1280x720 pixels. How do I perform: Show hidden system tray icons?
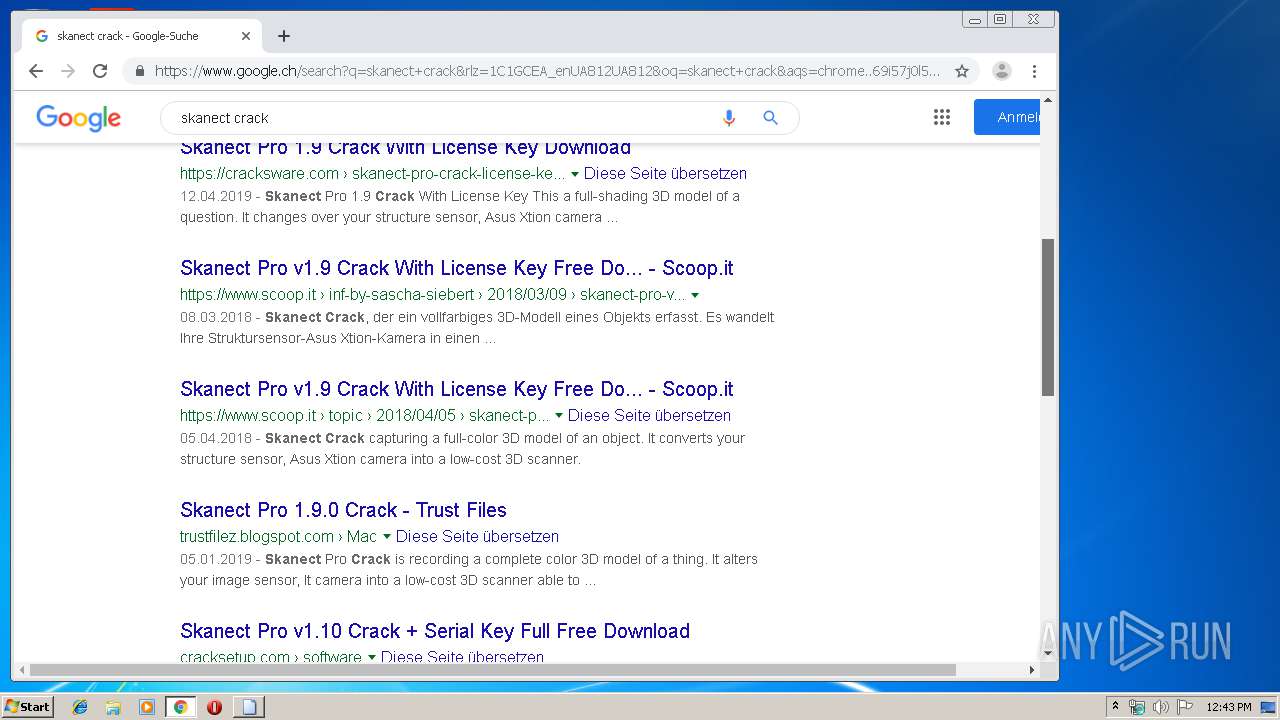(x=1115, y=707)
